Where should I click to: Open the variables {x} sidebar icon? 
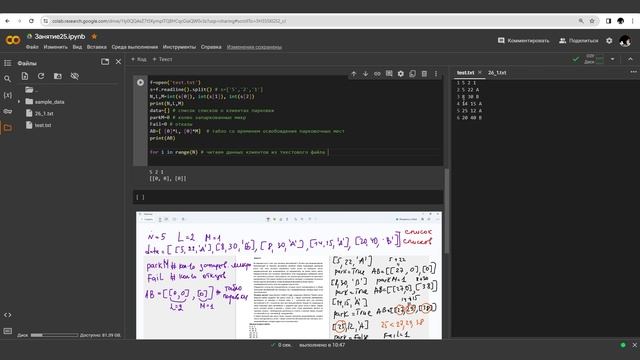coord(7,95)
